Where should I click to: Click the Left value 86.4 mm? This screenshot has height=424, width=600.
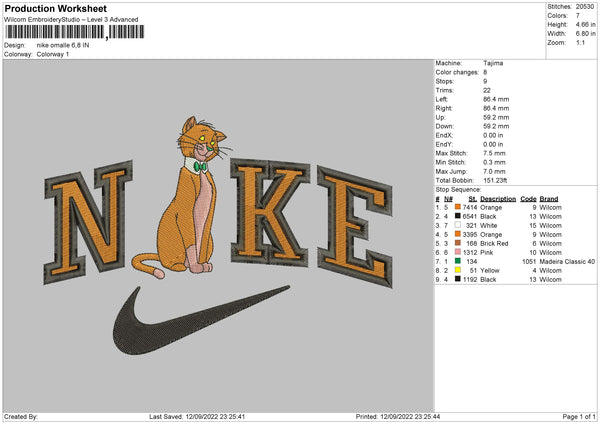point(496,99)
